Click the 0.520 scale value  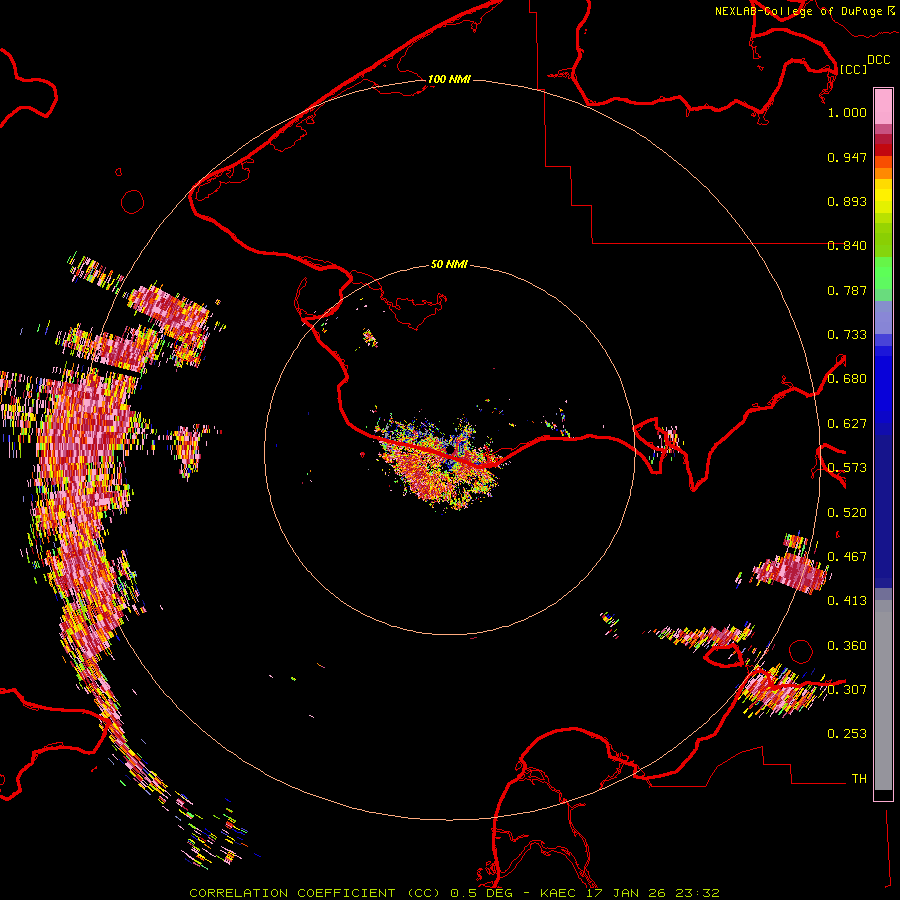click(x=847, y=513)
